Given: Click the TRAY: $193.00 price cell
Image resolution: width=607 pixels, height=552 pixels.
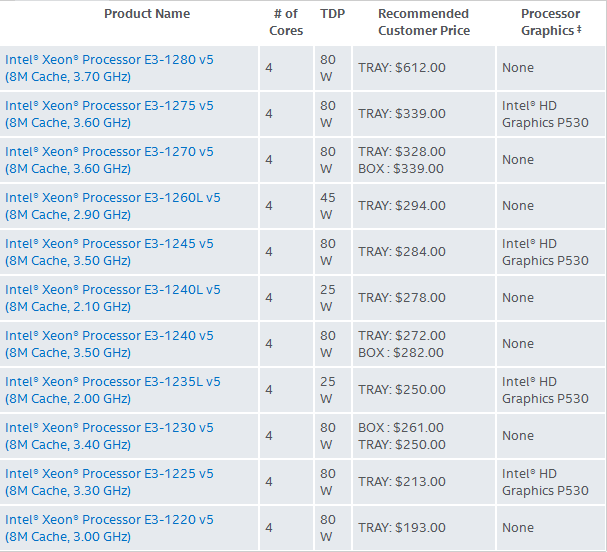Looking at the screenshot, I should (402, 528).
